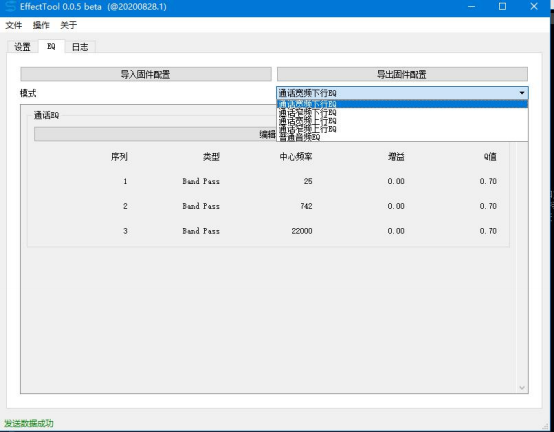The image size is (554, 432).
Task: Click the 序列 column header
Action: pos(119,156)
